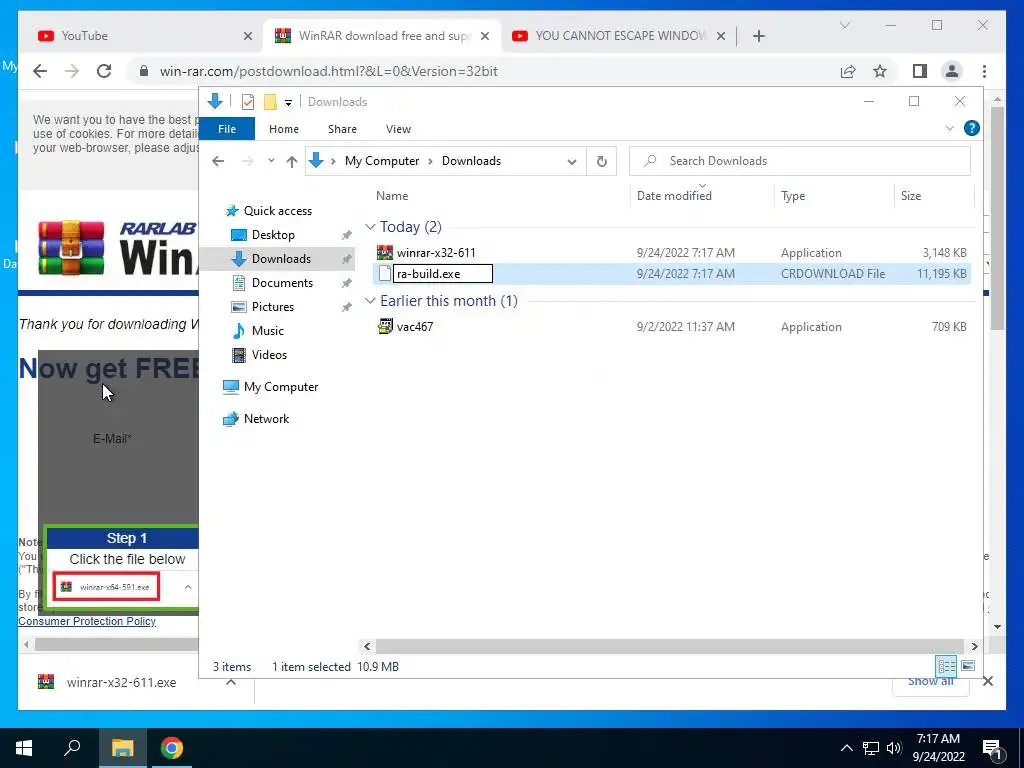Open Explorer help question mark icon
The height and width of the screenshot is (768, 1024).
(971, 128)
